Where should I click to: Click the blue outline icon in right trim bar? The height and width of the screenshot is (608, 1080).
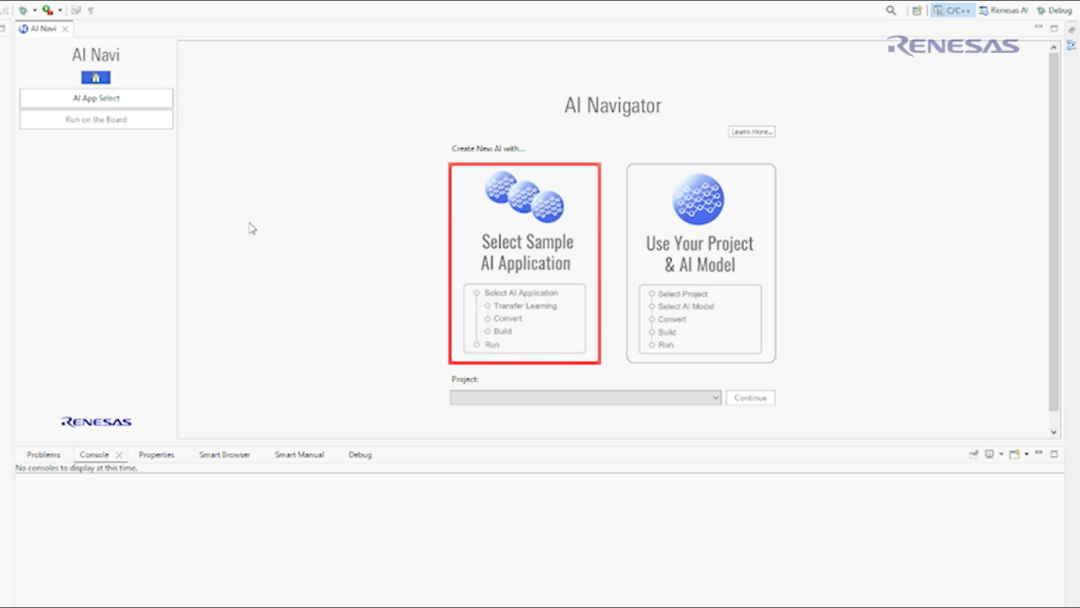(x=1071, y=45)
